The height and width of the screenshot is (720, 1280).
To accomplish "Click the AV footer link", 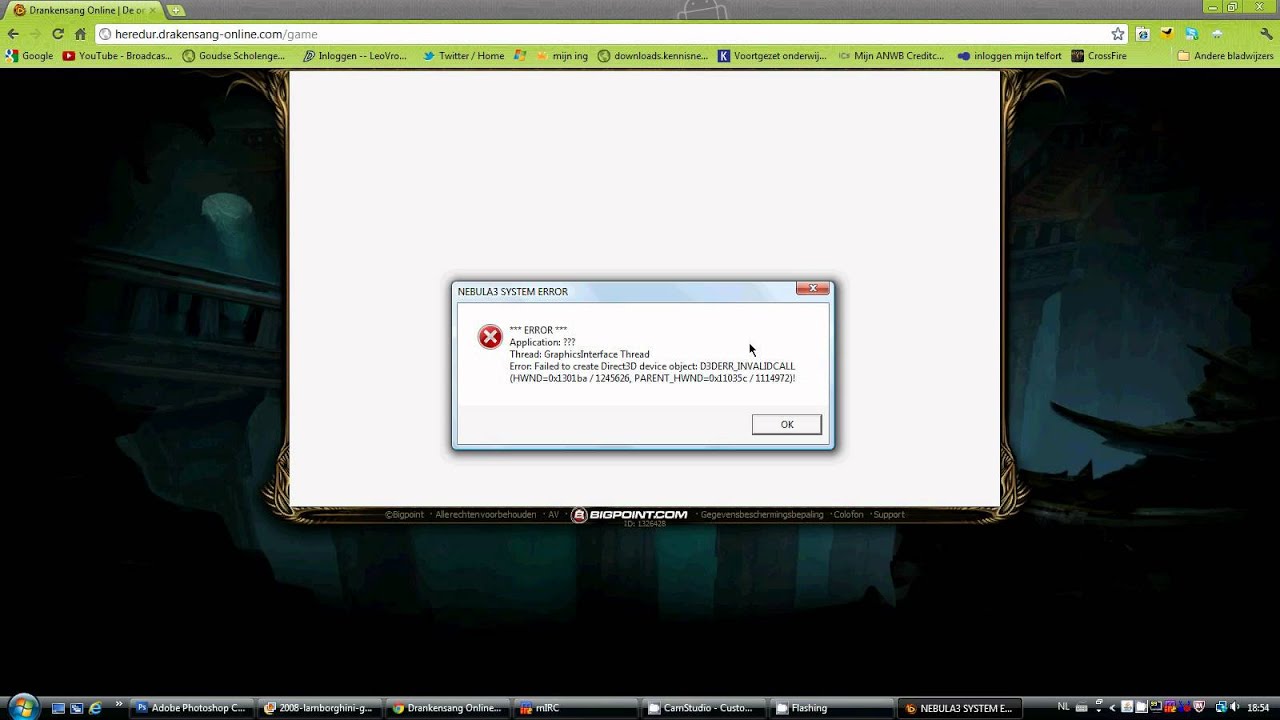I will [553, 515].
